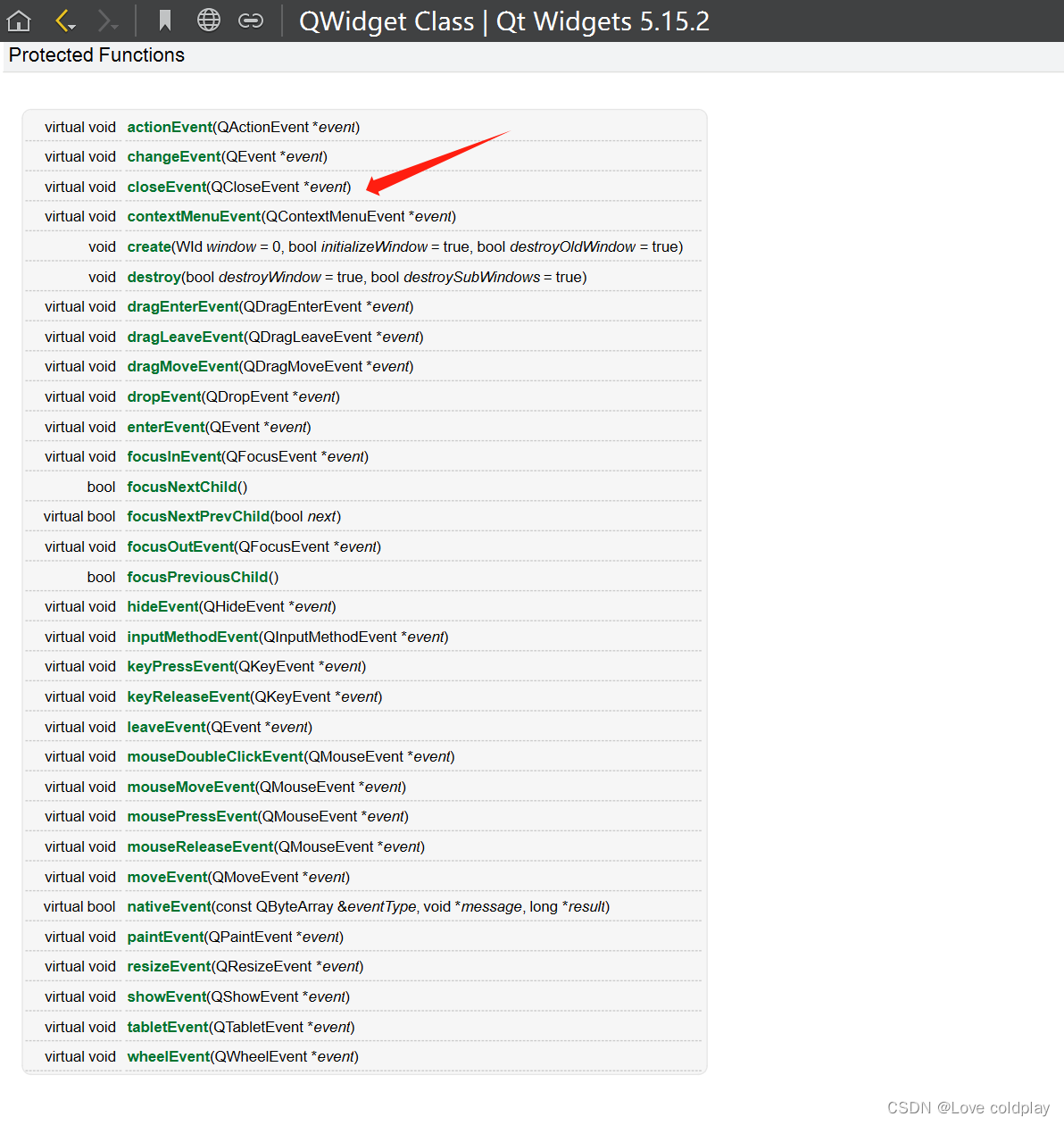Open the resizeEvent function link
1064x1125 pixels.
[169, 966]
